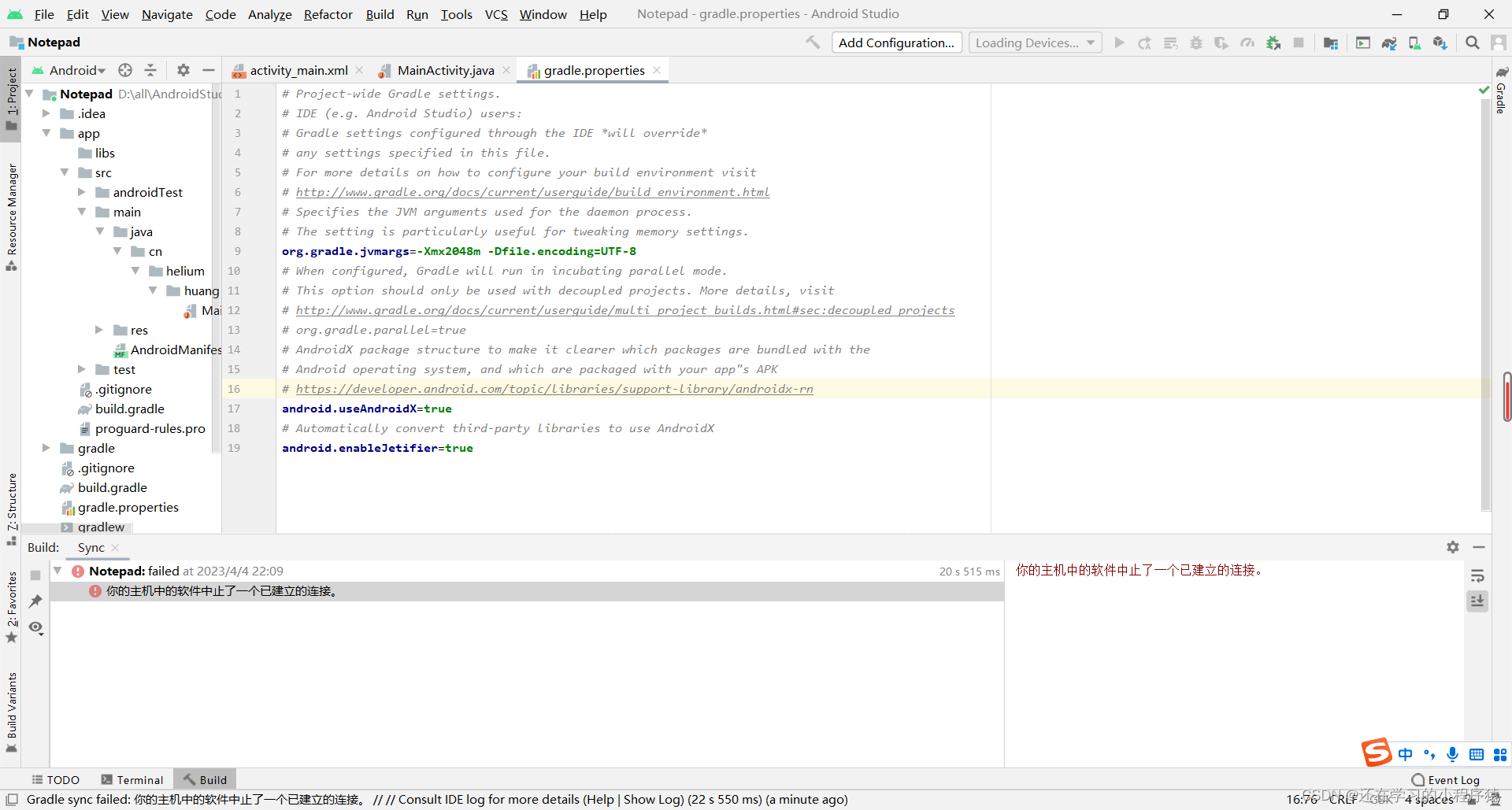Click the Apply Code Changes icon
Screen dimensions: 1512x810
pos(1170,43)
